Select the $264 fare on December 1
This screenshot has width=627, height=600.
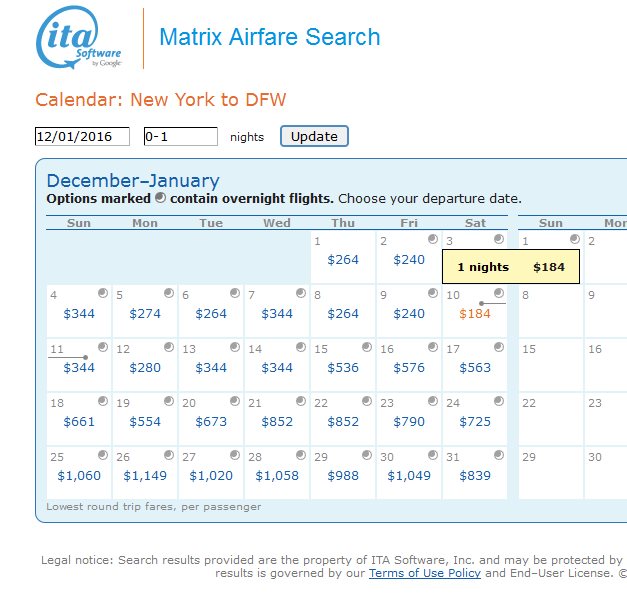pyautogui.click(x=343, y=260)
